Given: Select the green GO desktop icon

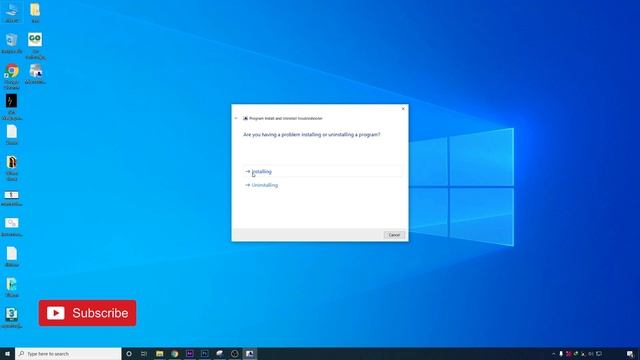Looking at the screenshot, I should 35,45.
